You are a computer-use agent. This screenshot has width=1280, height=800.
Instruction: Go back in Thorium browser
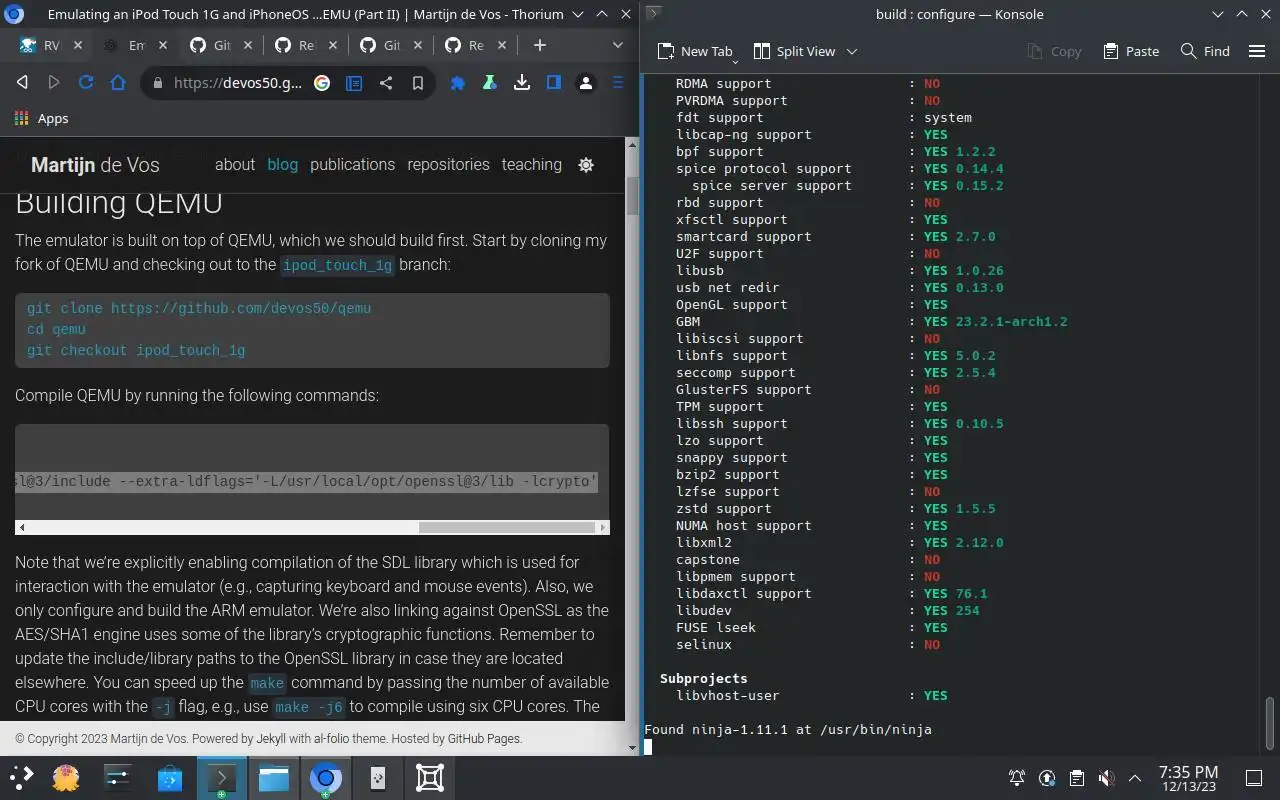pyautogui.click(x=22, y=83)
